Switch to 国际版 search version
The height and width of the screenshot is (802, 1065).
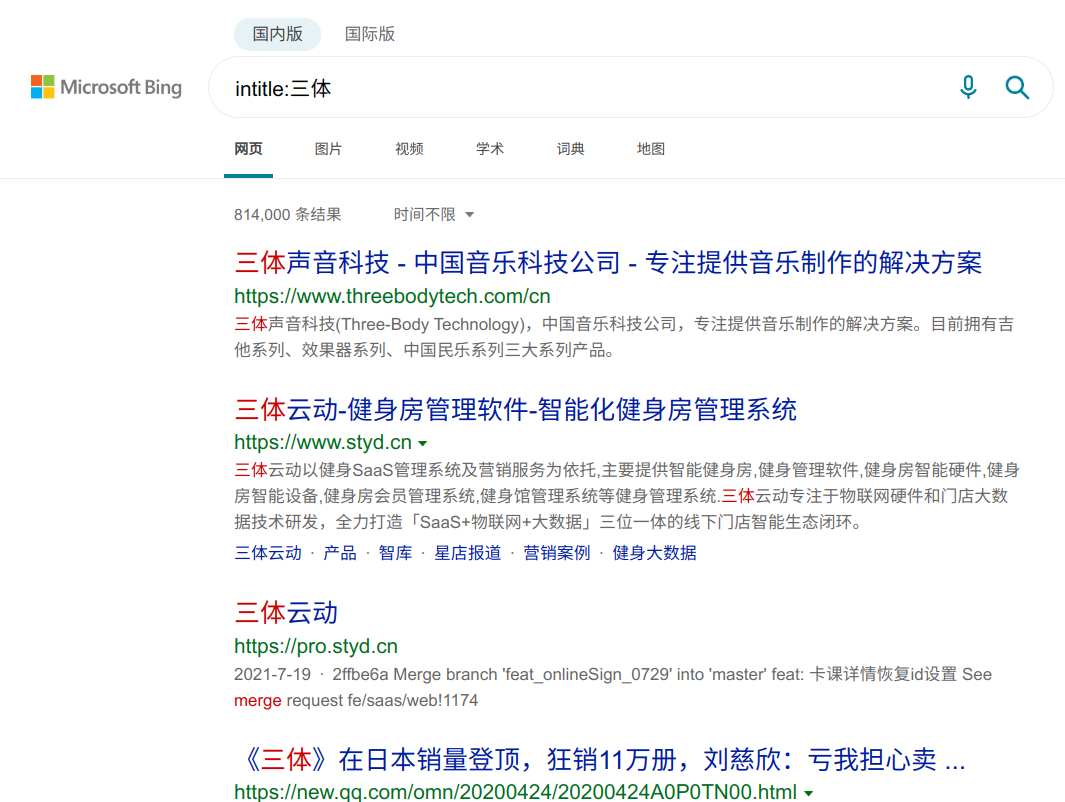pos(369,34)
